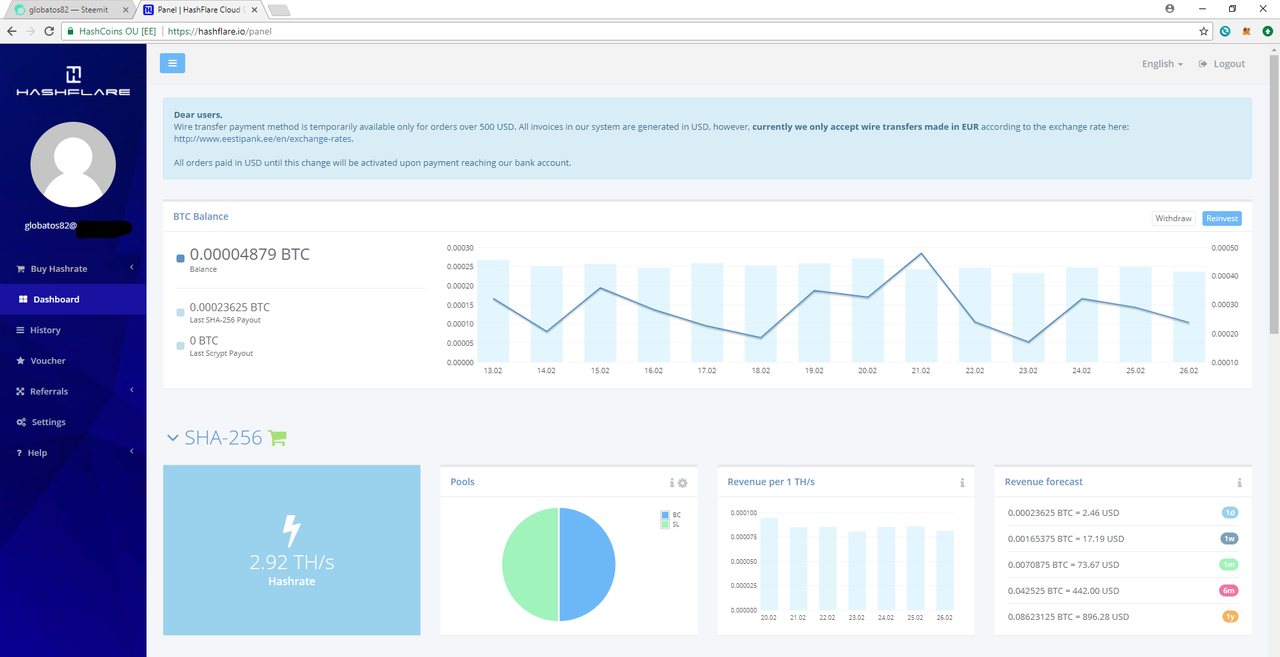The height and width of the screenshot is (657, 1280).
Task: Click the browser forward arrow
Action: click(x=30, y=31)
